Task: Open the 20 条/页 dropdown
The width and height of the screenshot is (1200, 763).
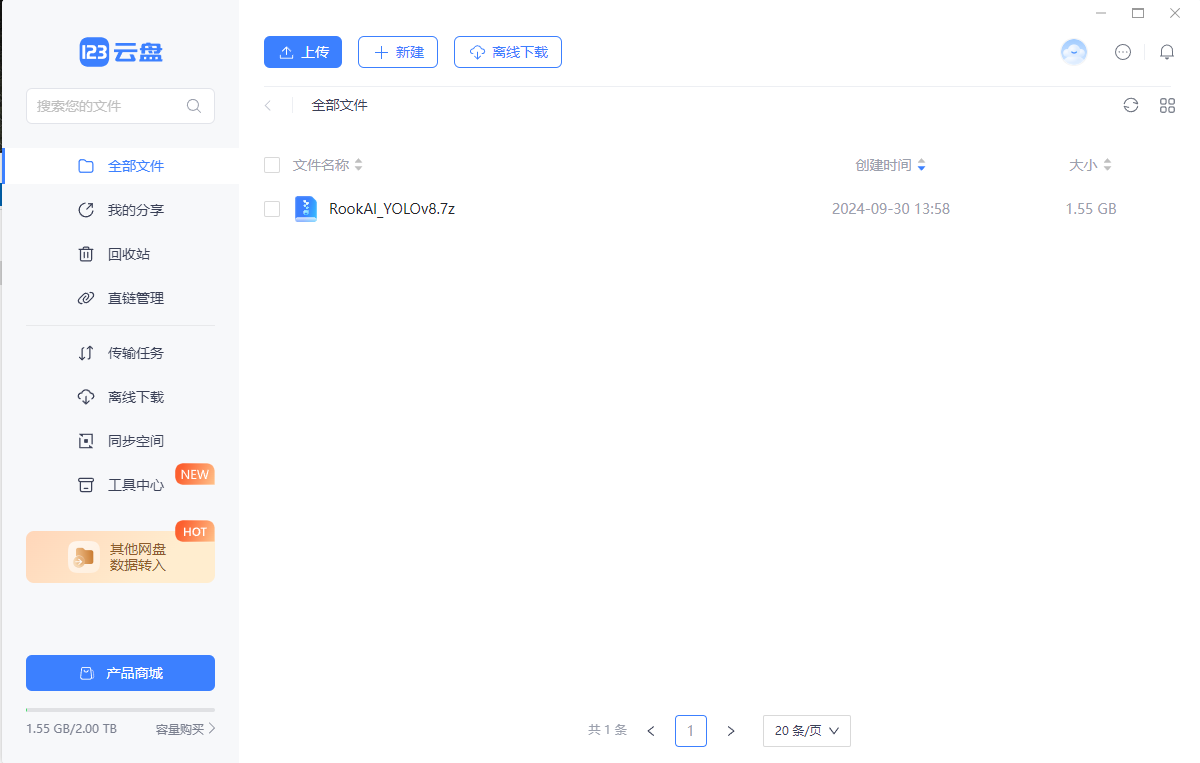Action: click(807, 731)
